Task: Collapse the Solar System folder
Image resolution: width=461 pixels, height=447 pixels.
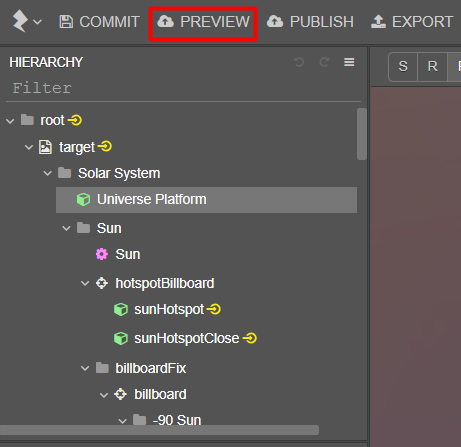Action: (x=48, y=173)
